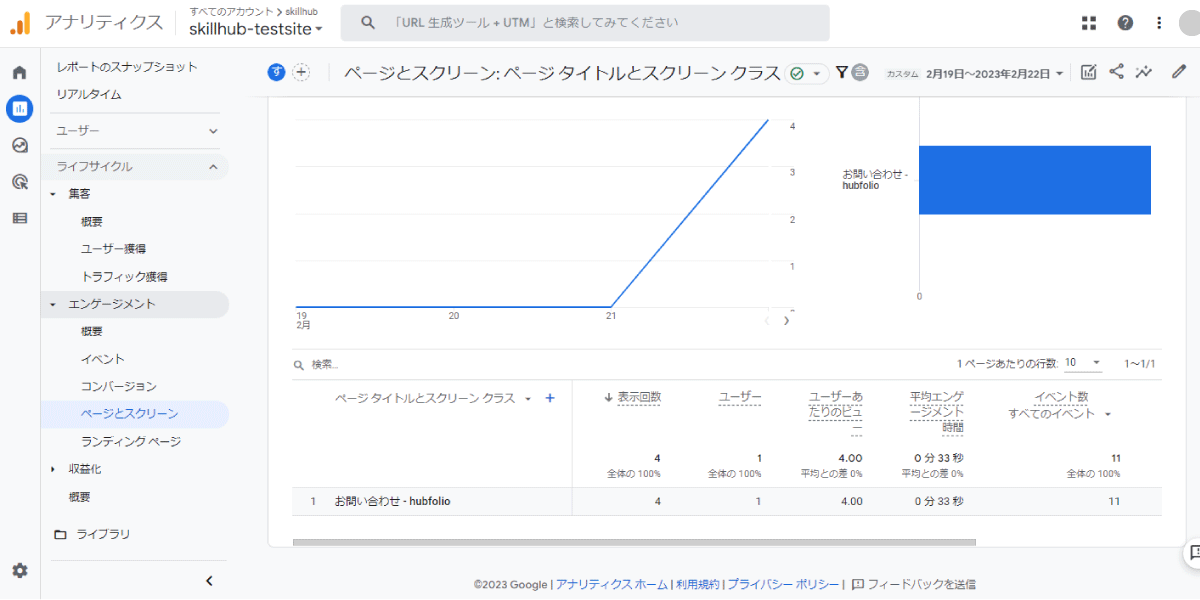Click the blue お問い合わせ bar in chart
The width and height of the screenshot is (1200, 600).
(1035, 180)
